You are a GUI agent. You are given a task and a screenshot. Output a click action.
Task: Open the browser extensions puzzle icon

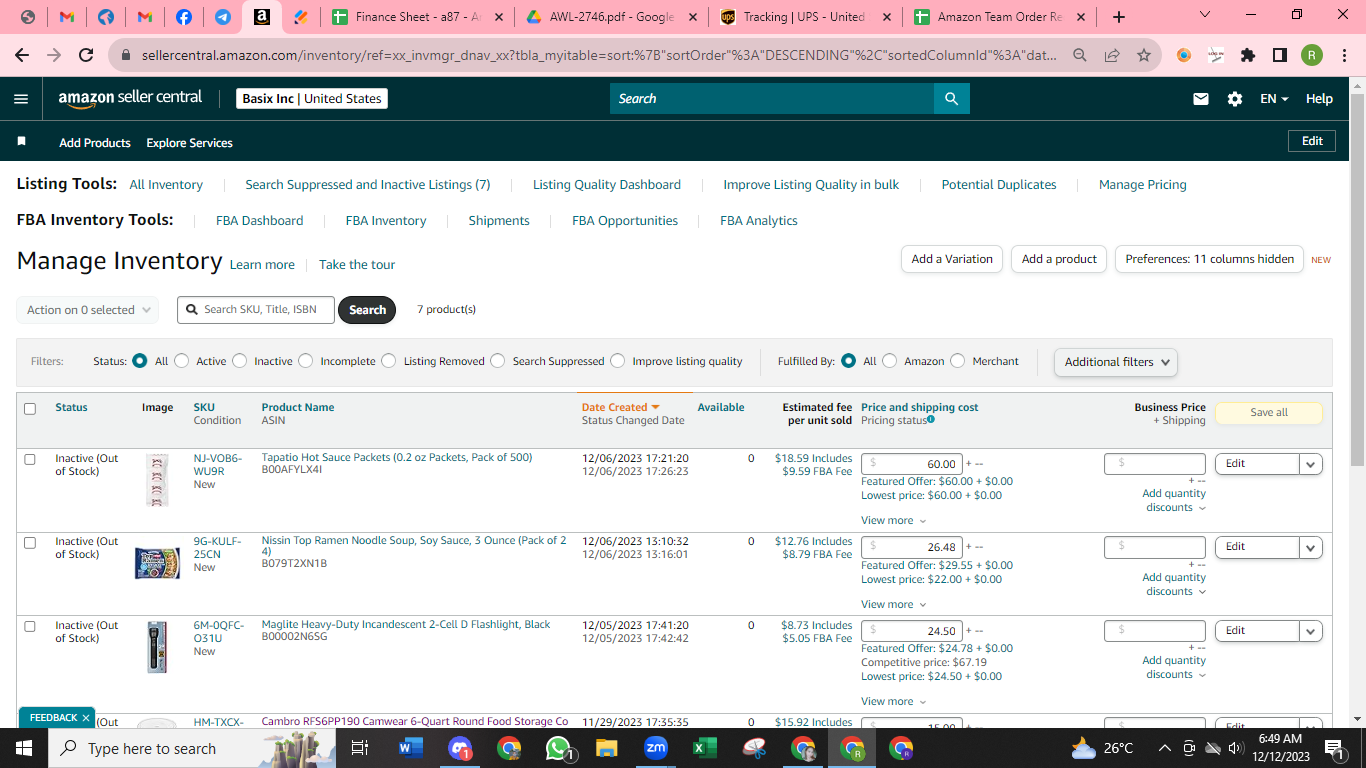point(1247,55)
